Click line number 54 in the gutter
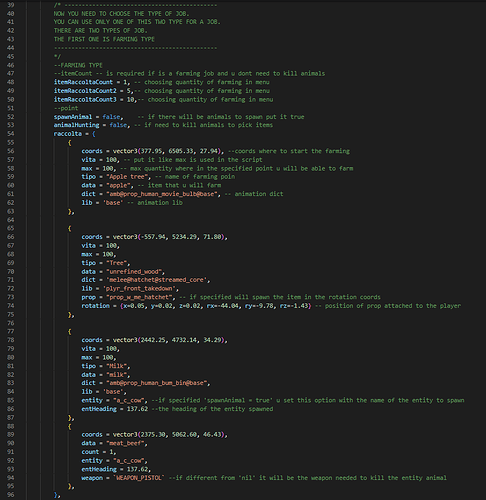Viewport: 486px width, 500px height. [11, 134]
